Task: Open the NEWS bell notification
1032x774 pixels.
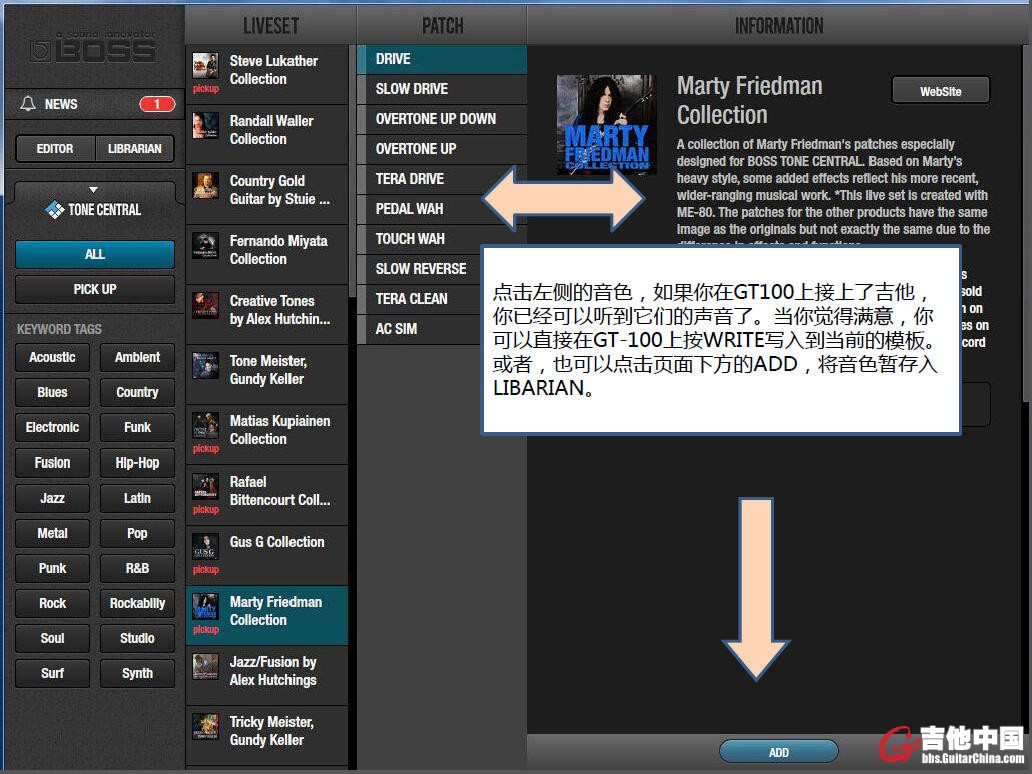Action: (x=28, y=104)
